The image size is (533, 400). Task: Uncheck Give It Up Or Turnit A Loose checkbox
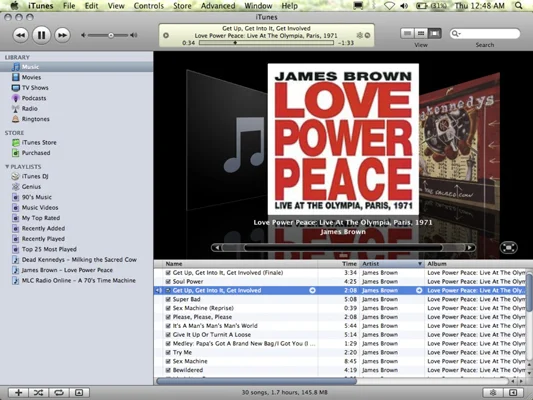[x=168, y=335]
